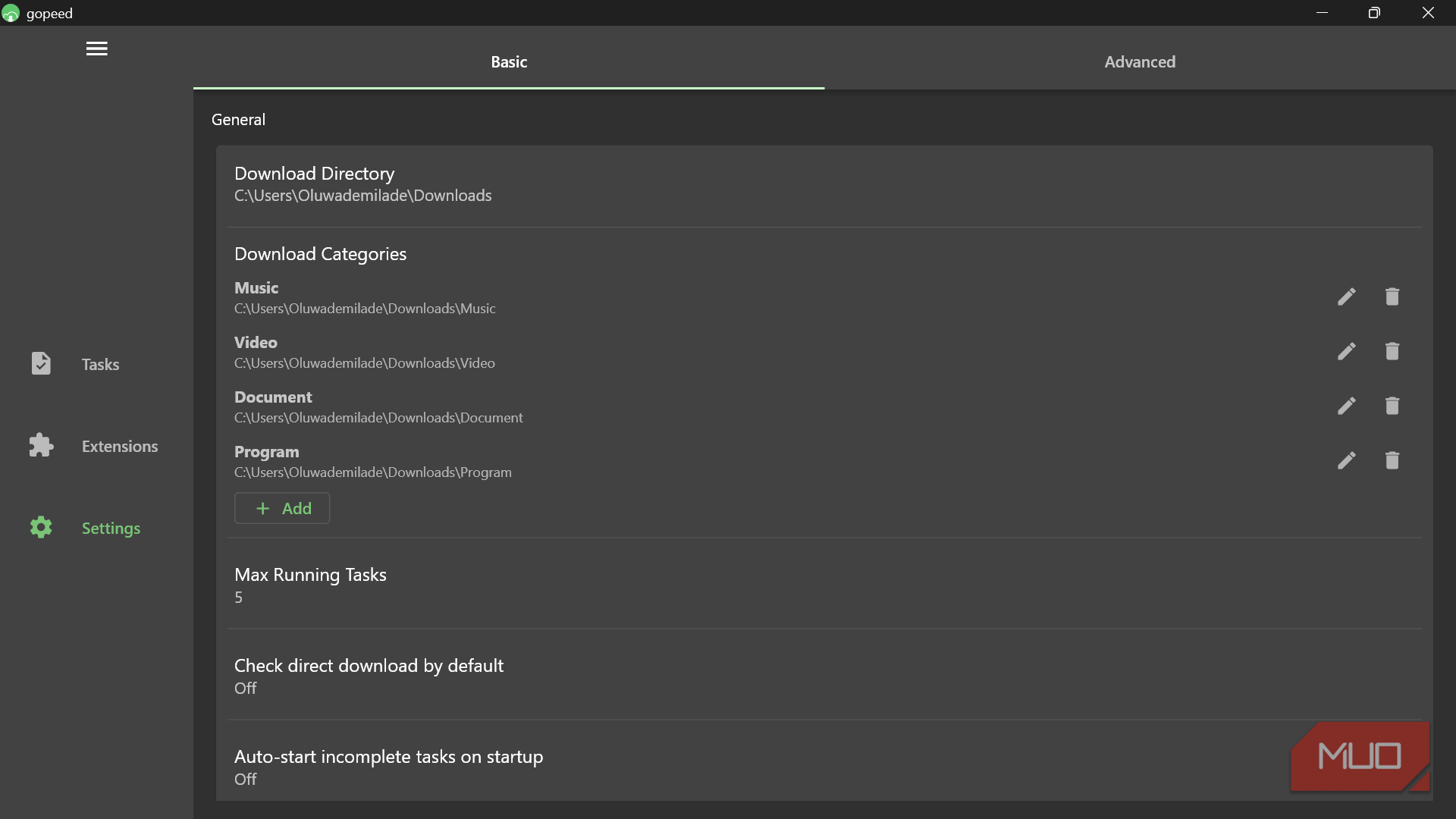Delete the Document category with trash icon
This screenshot has height=819, width=1456.
pos(1392,406)
